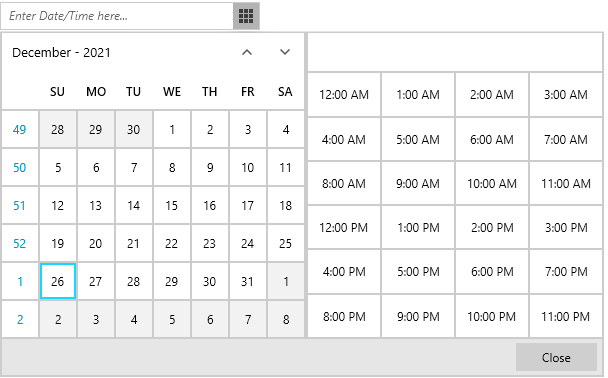Pick the 3:00 PM time slot
The image size is (608, 378).
tap(566, 227)
